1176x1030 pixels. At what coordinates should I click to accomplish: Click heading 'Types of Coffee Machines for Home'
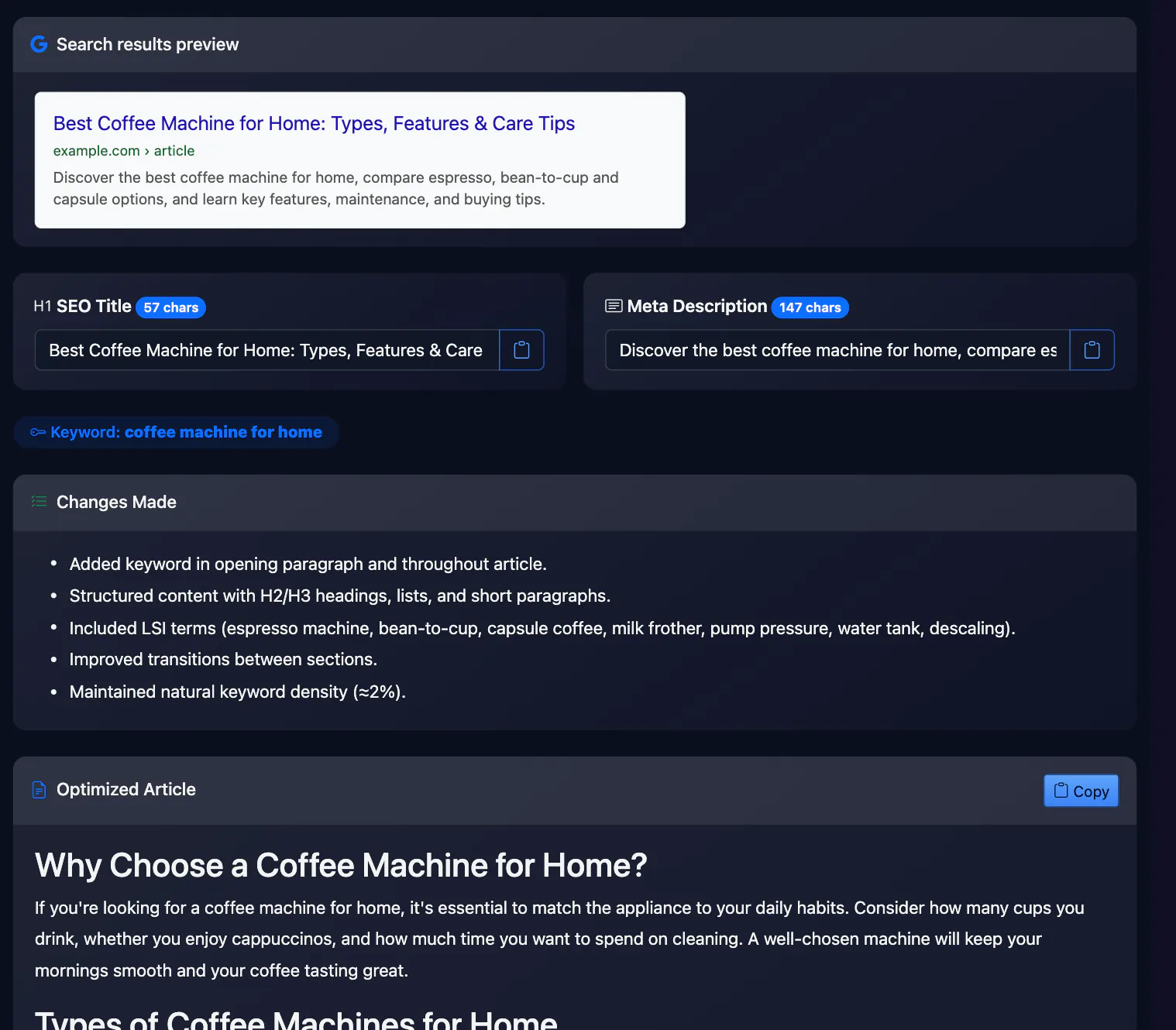296,1020
